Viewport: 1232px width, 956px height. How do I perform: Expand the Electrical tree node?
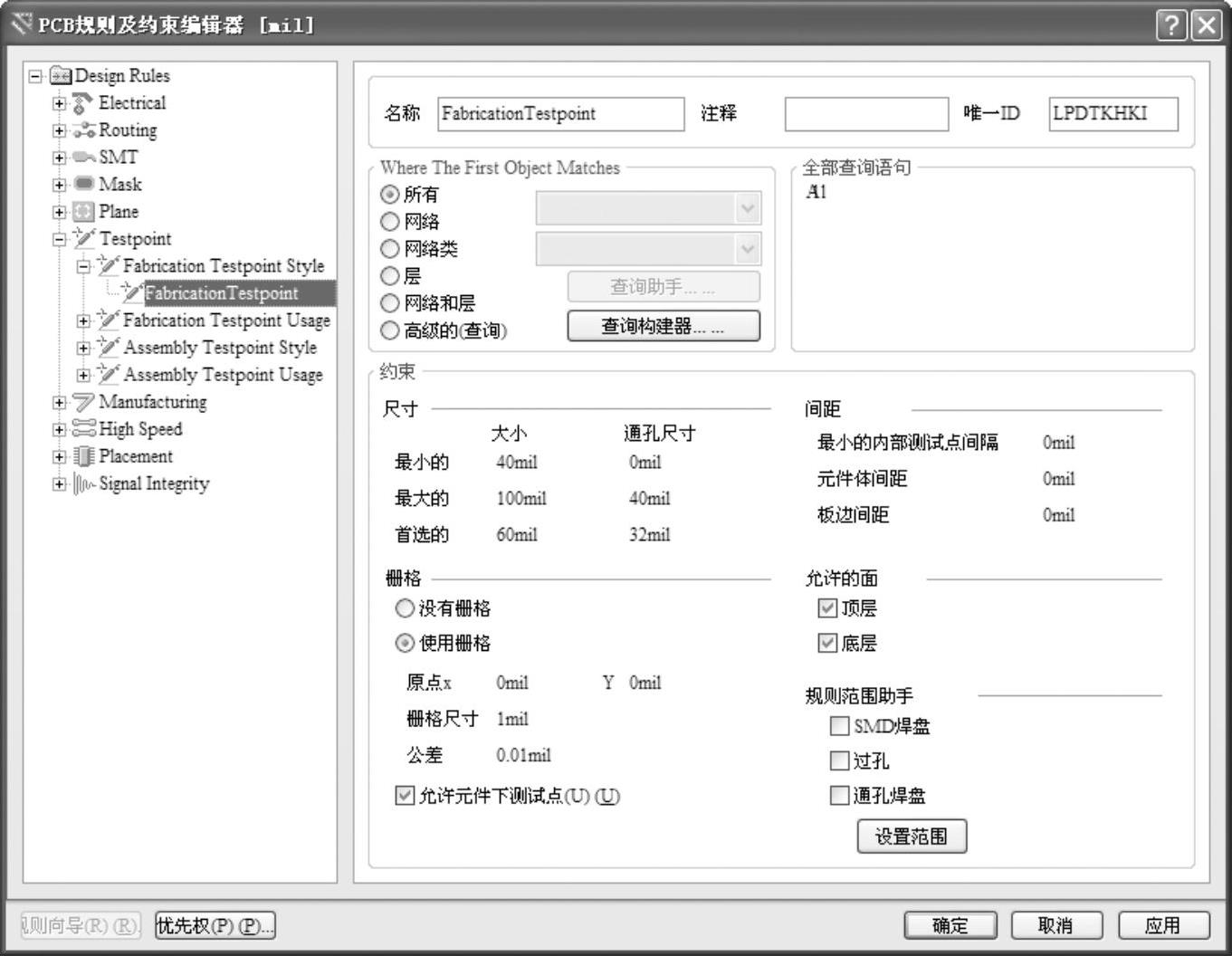click(x=60, y=103)
